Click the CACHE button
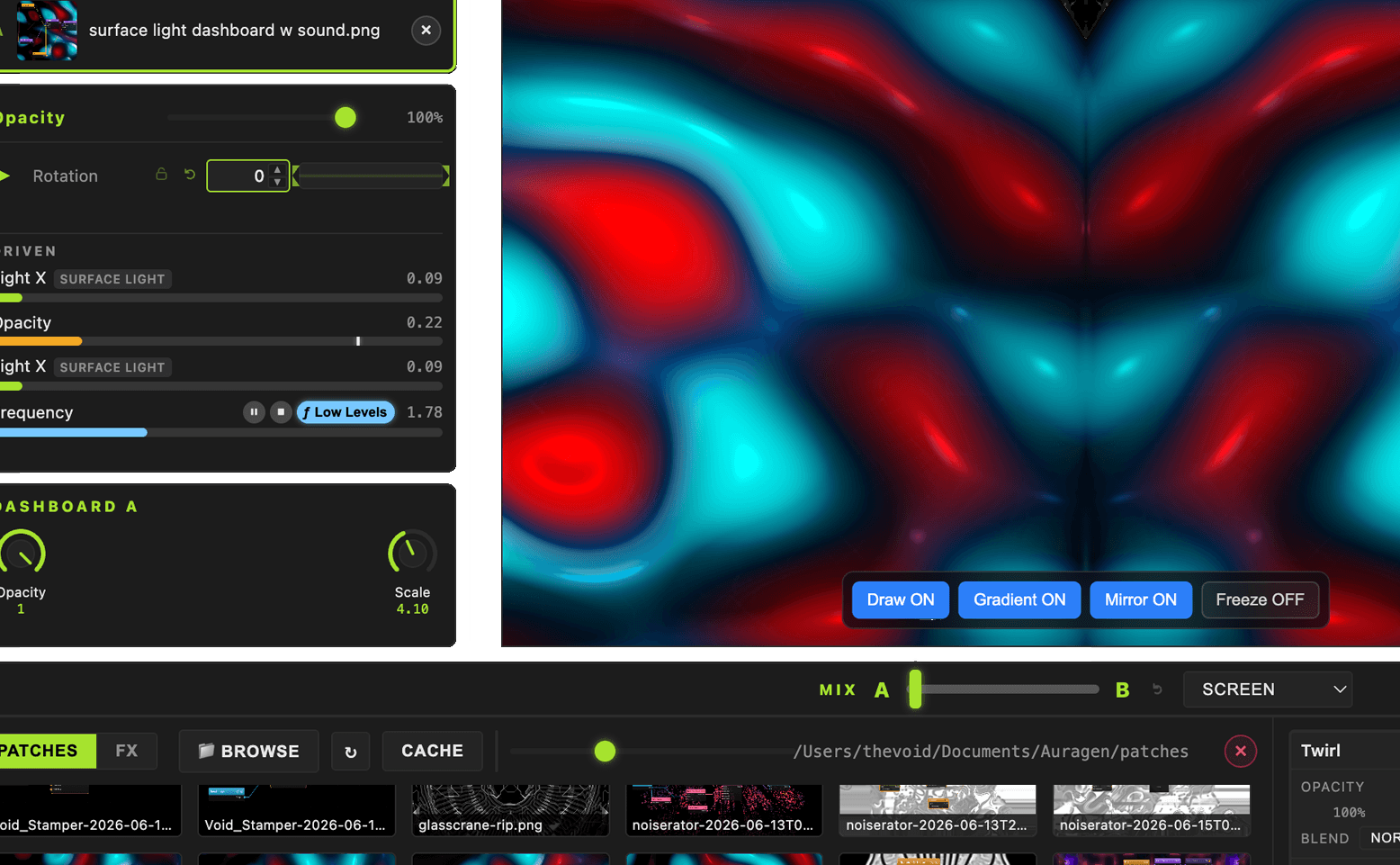 point(432,751)
